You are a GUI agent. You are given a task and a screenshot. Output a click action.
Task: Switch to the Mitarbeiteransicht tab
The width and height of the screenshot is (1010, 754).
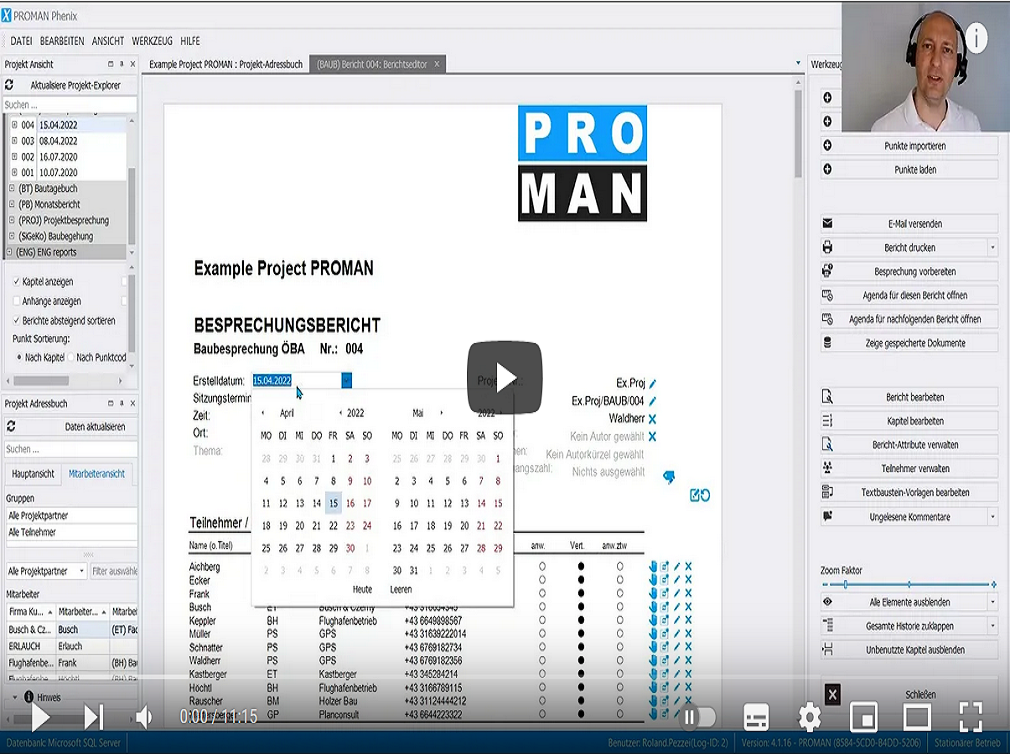[96, 475]
